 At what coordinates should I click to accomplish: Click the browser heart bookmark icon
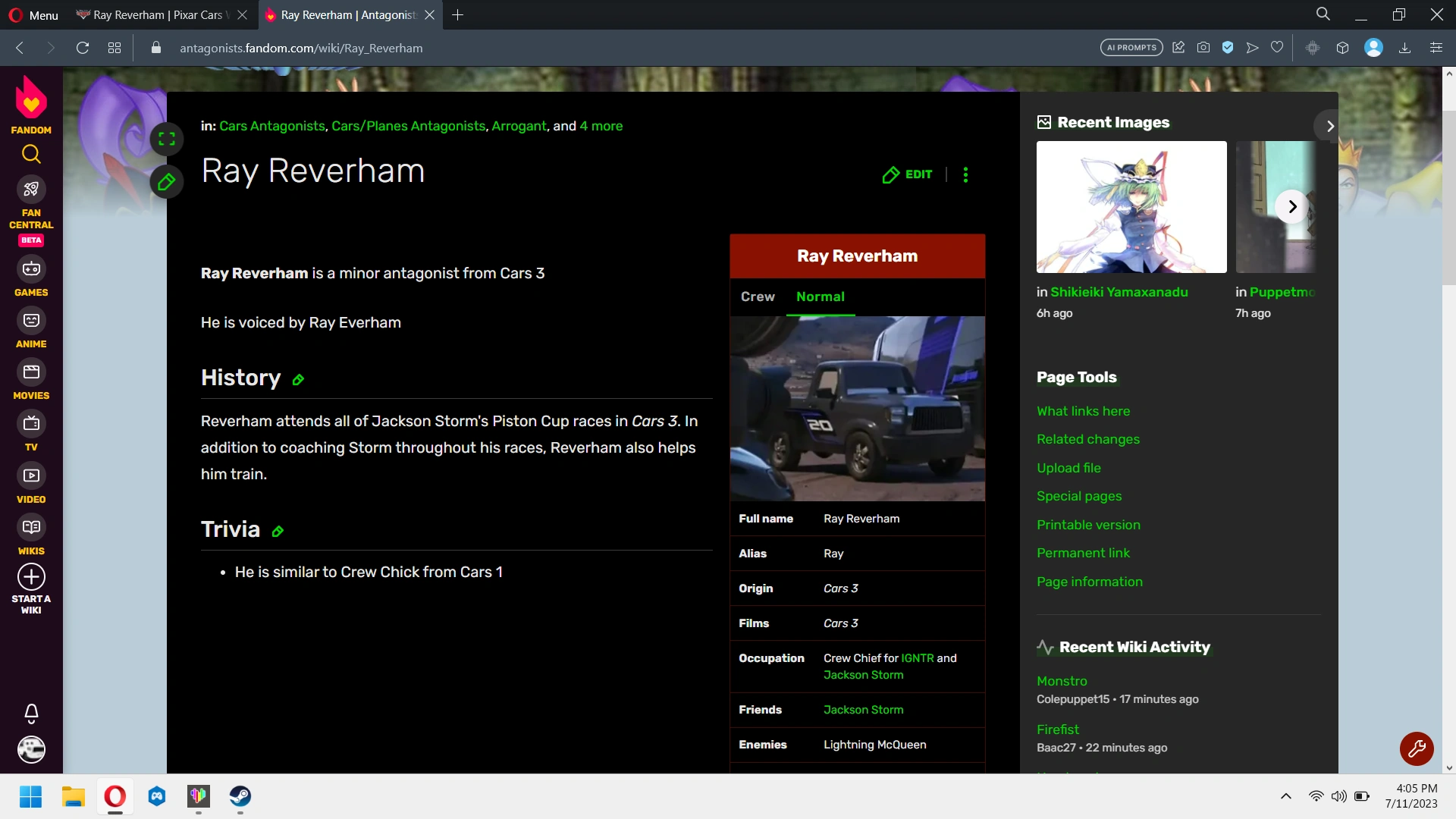pos(1277,48)
